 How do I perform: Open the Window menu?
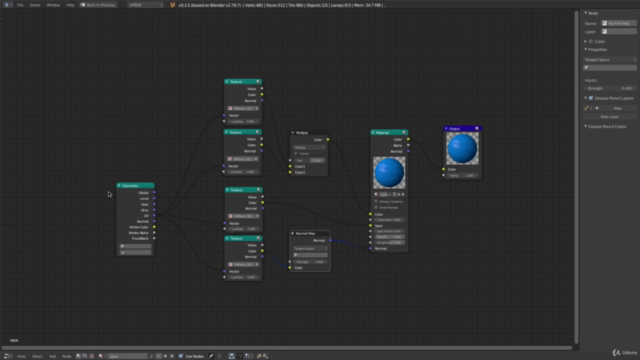pyautogui.click(x=53, y=5)
